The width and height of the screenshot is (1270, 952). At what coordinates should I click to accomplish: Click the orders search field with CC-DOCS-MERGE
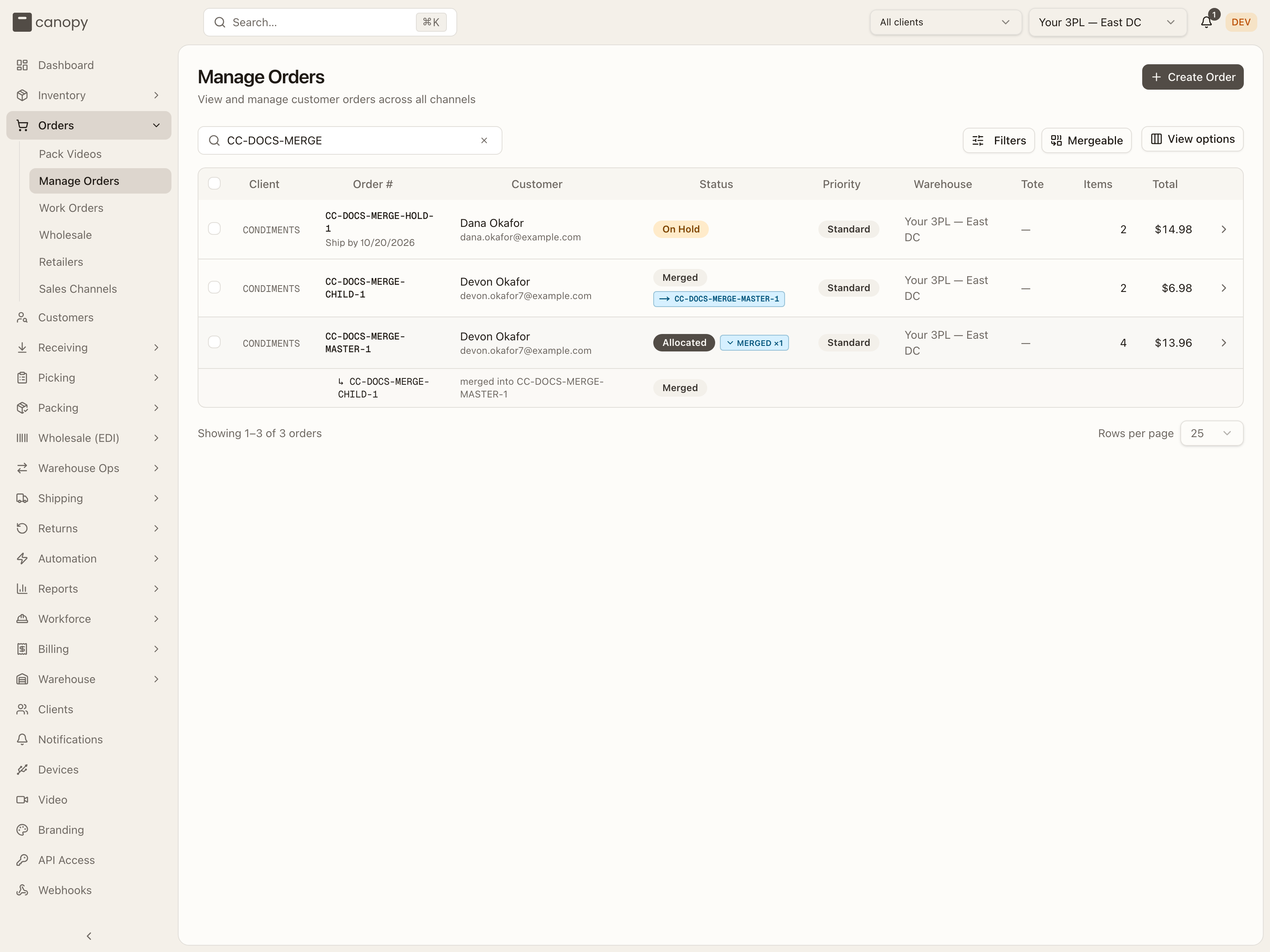350,140
